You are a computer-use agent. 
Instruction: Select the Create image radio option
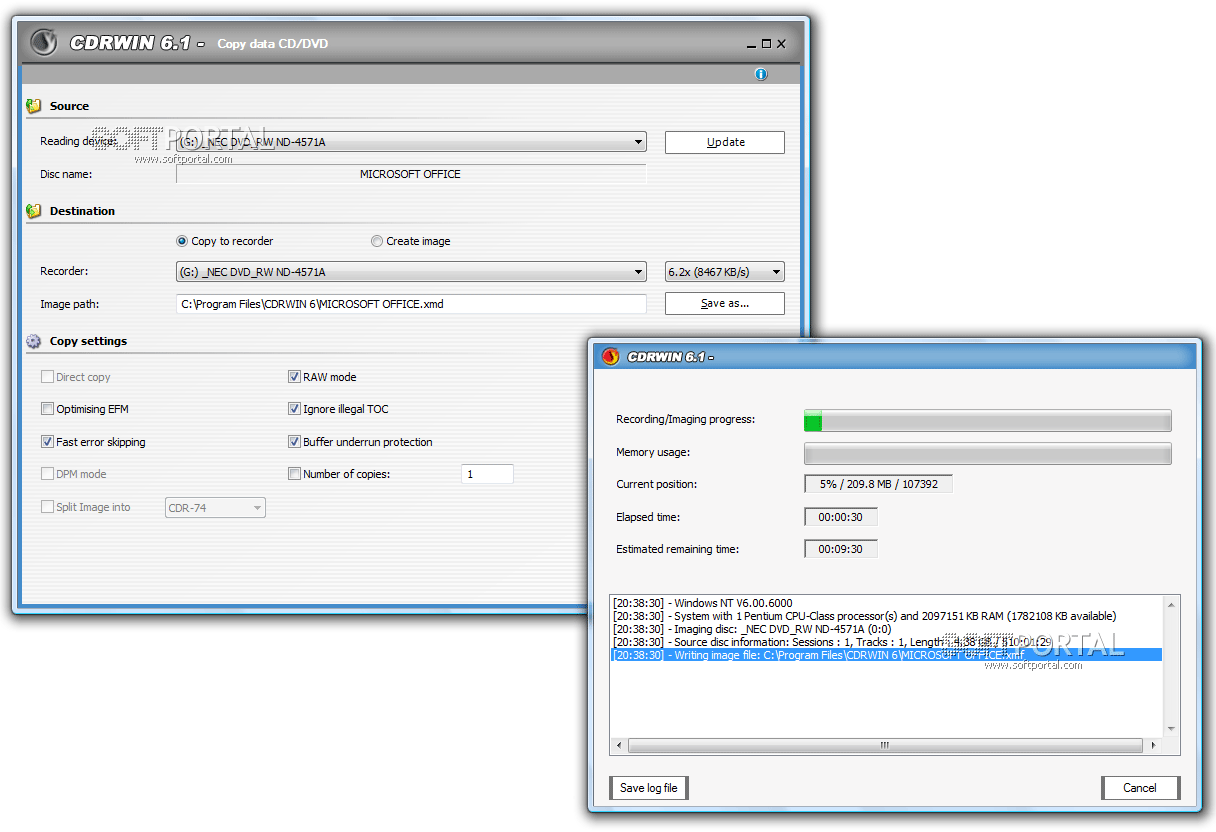[377, 241]
